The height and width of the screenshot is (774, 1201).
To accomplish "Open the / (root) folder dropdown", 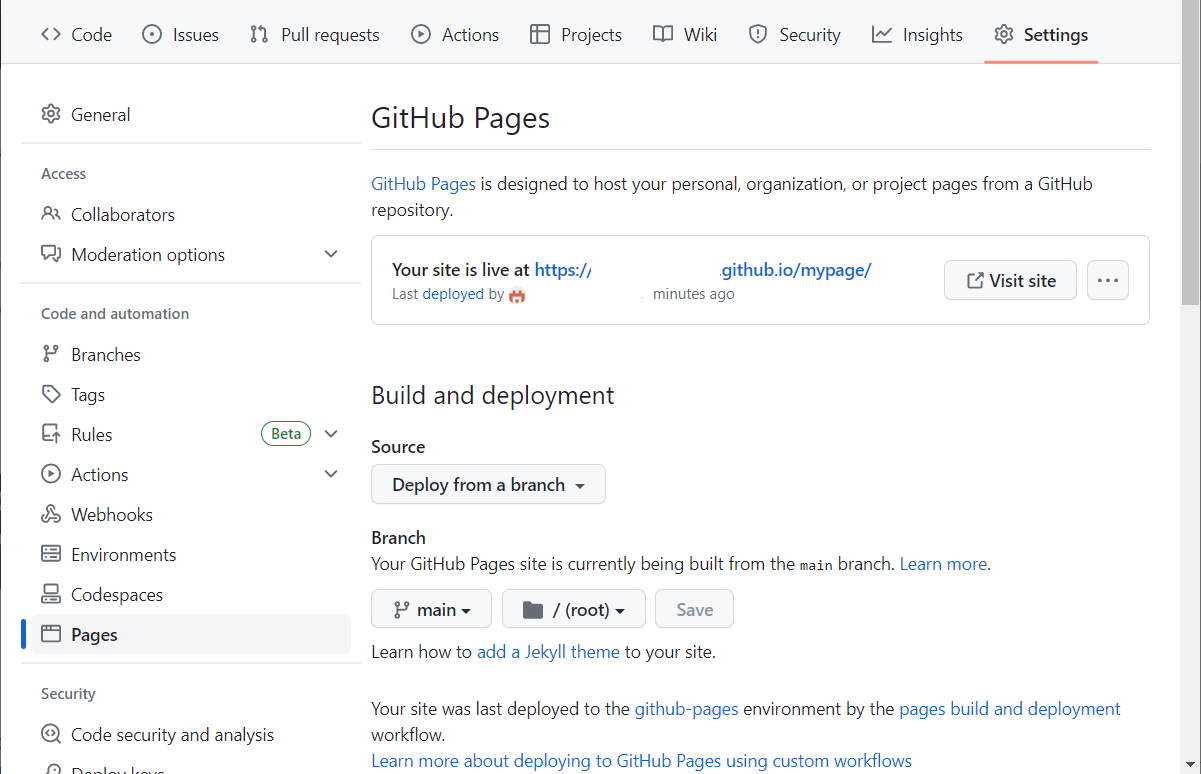I will 574,609.
